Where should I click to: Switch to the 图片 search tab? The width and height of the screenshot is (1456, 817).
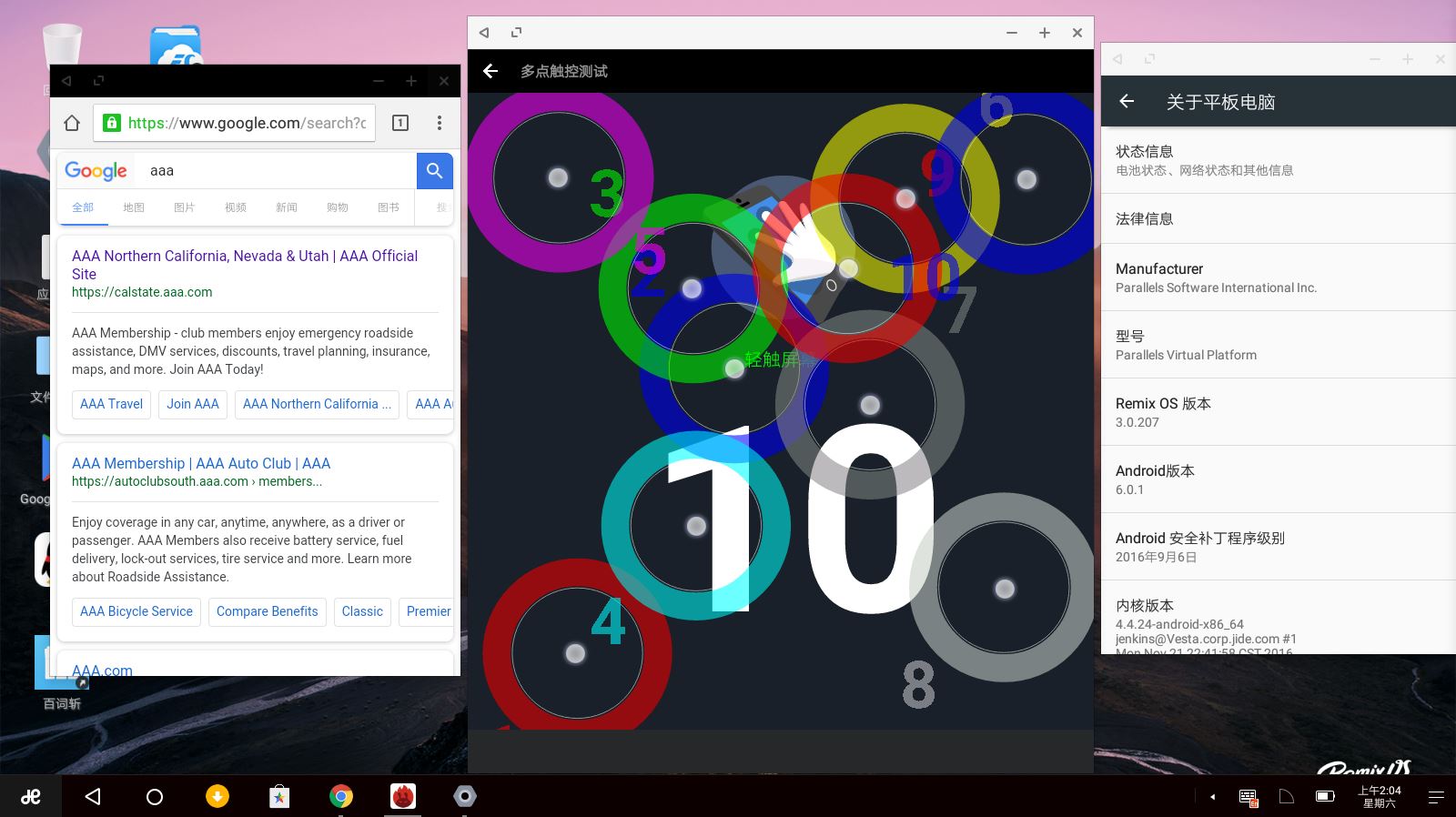[x=184, y=207]
